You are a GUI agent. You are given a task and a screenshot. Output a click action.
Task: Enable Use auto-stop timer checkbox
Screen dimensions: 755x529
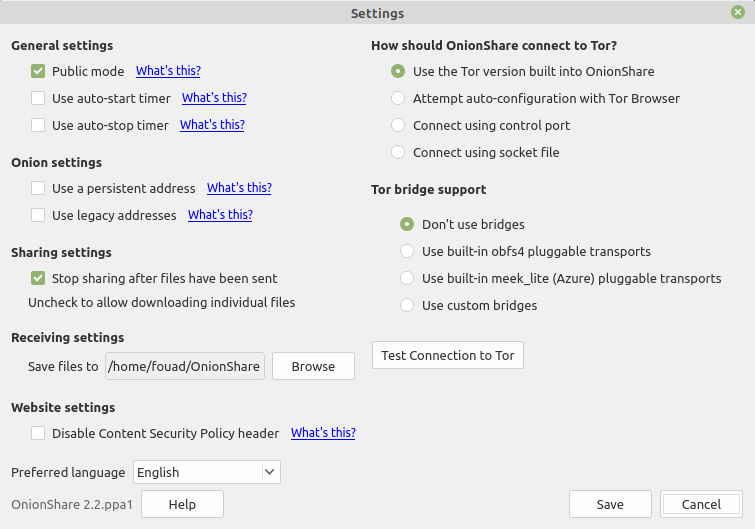click(x=38, y=125)
